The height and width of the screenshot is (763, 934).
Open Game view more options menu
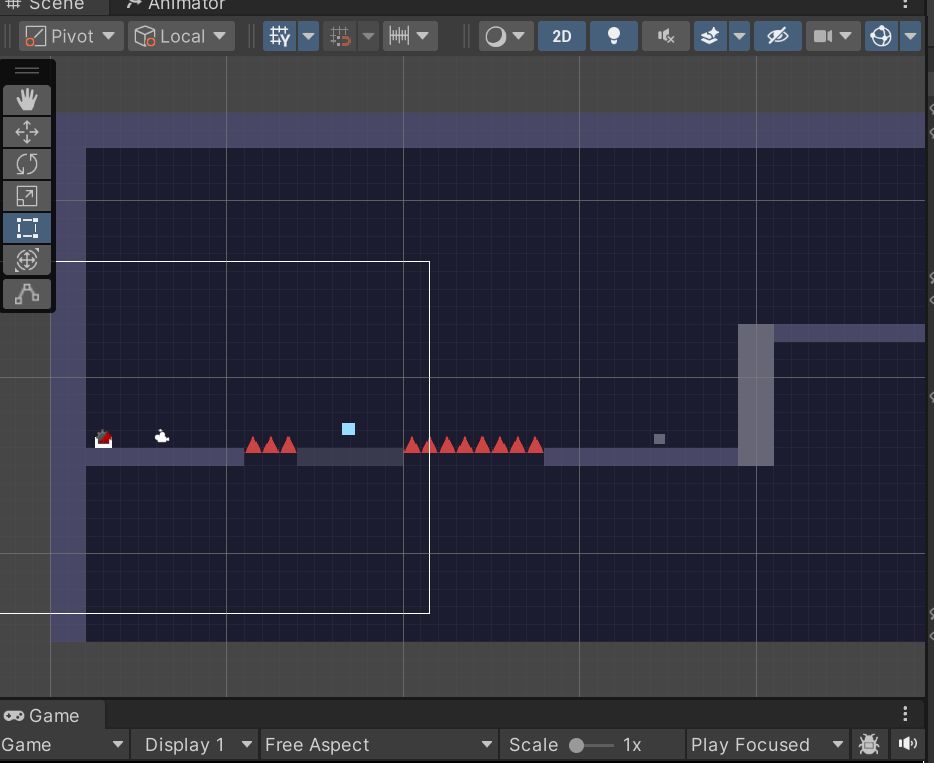(x=905, y=714)
